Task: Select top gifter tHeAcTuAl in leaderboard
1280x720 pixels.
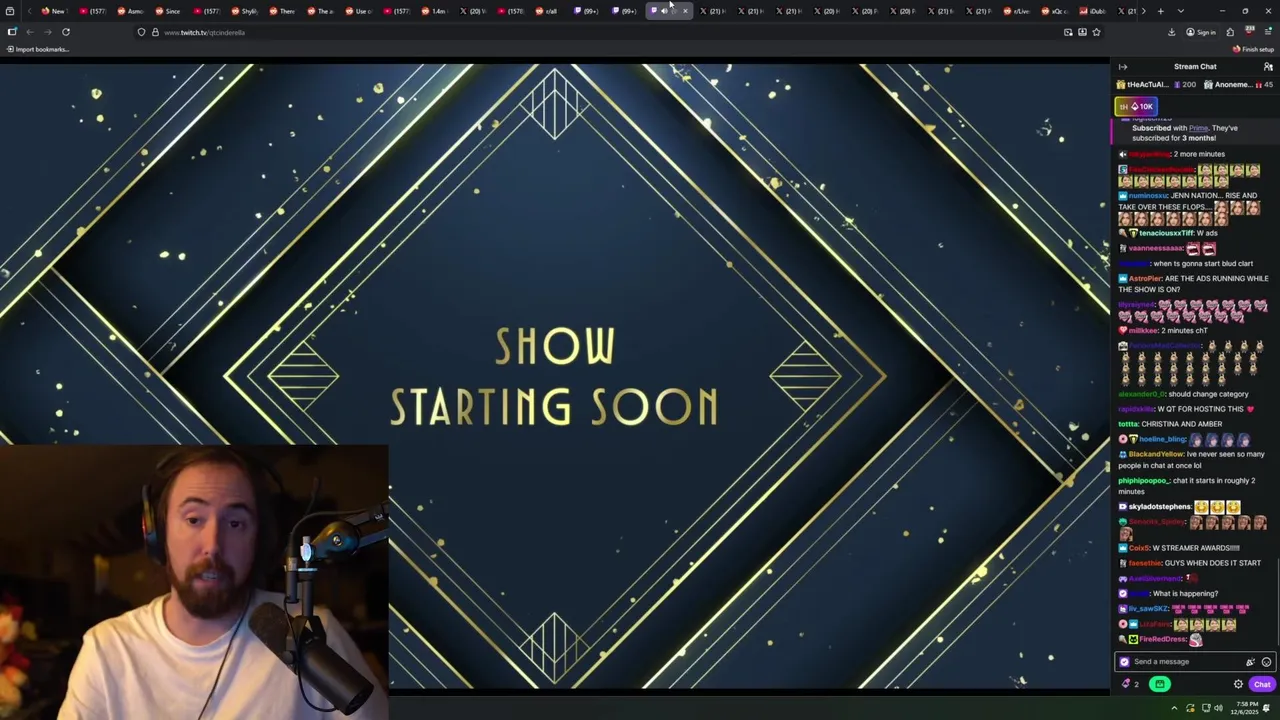Action: click(1157, 85)
